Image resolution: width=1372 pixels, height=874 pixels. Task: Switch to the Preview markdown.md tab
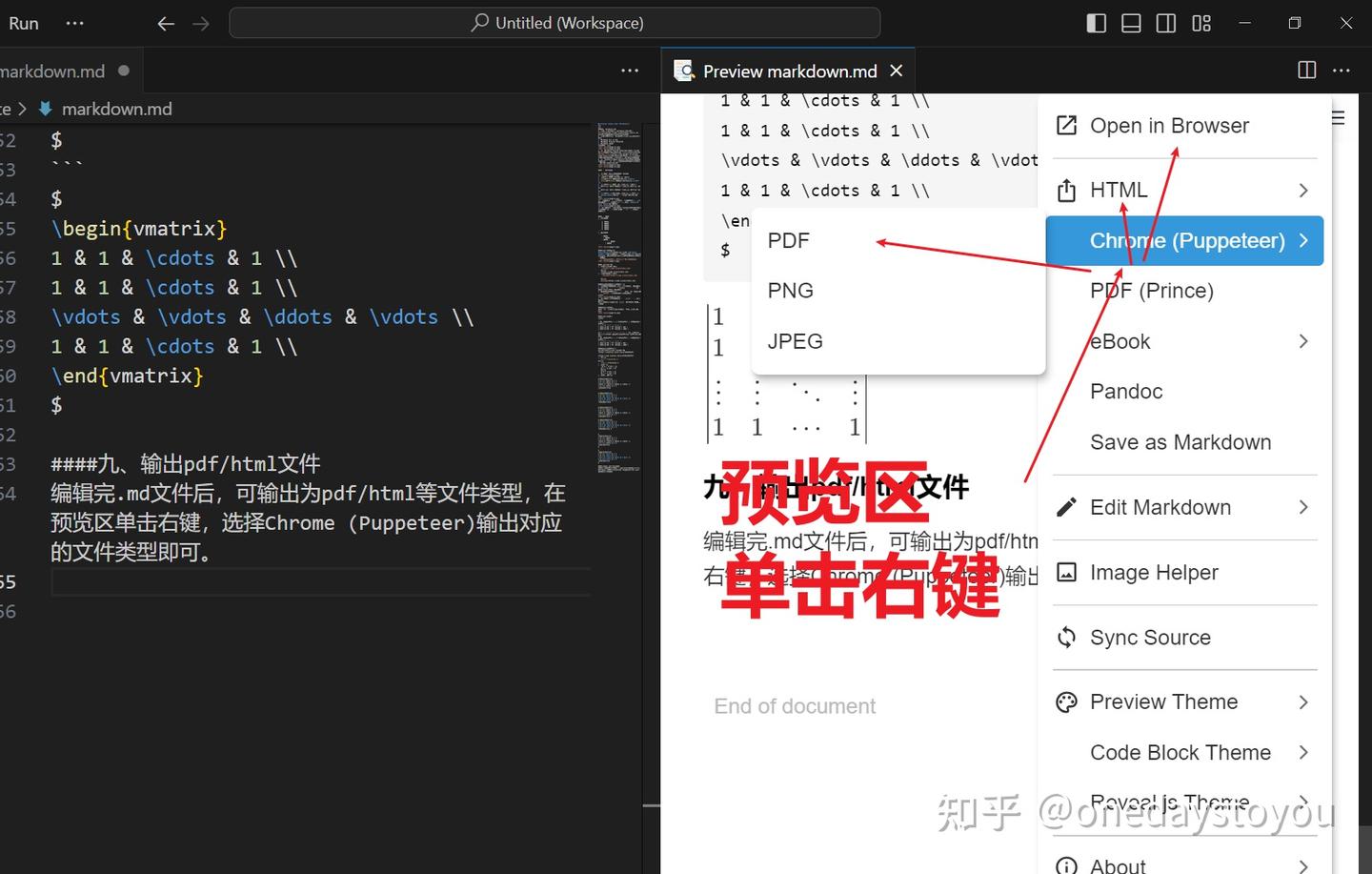coord(789,70)
